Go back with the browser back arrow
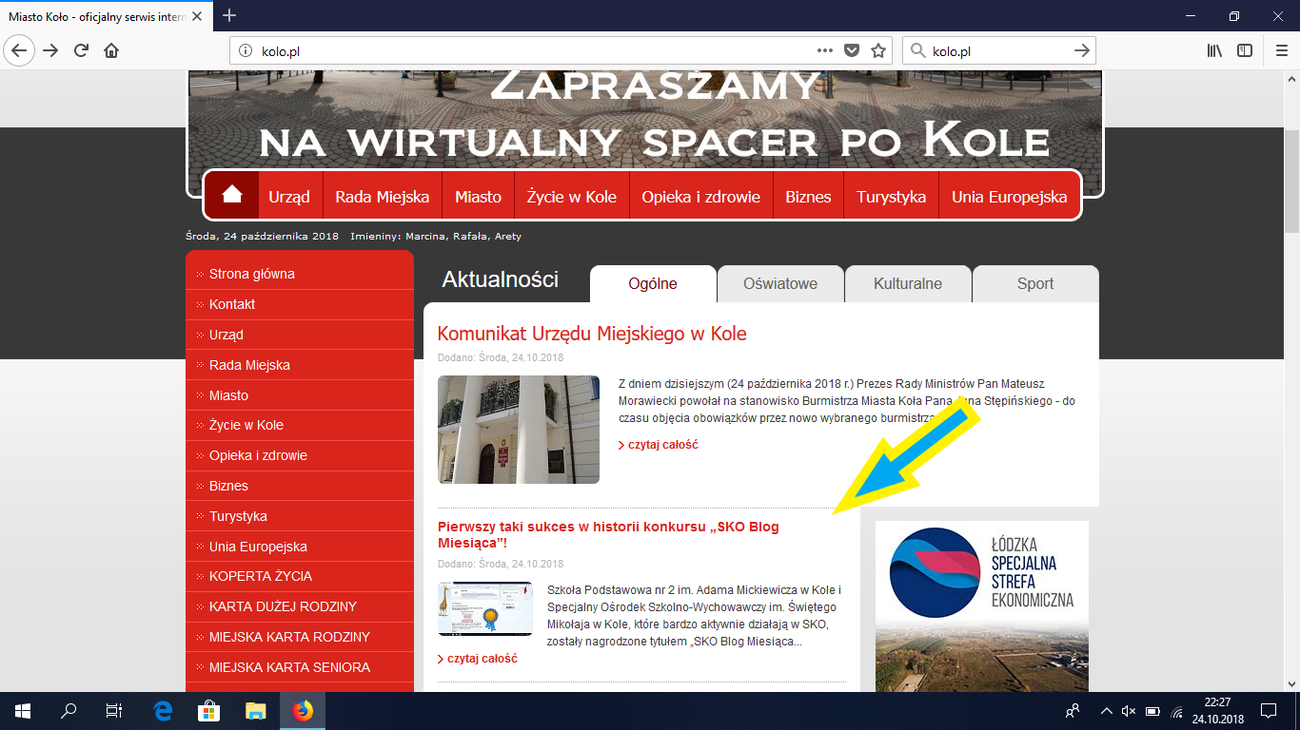This screenshot has height=730, width=1300. [x=19, y=50]
